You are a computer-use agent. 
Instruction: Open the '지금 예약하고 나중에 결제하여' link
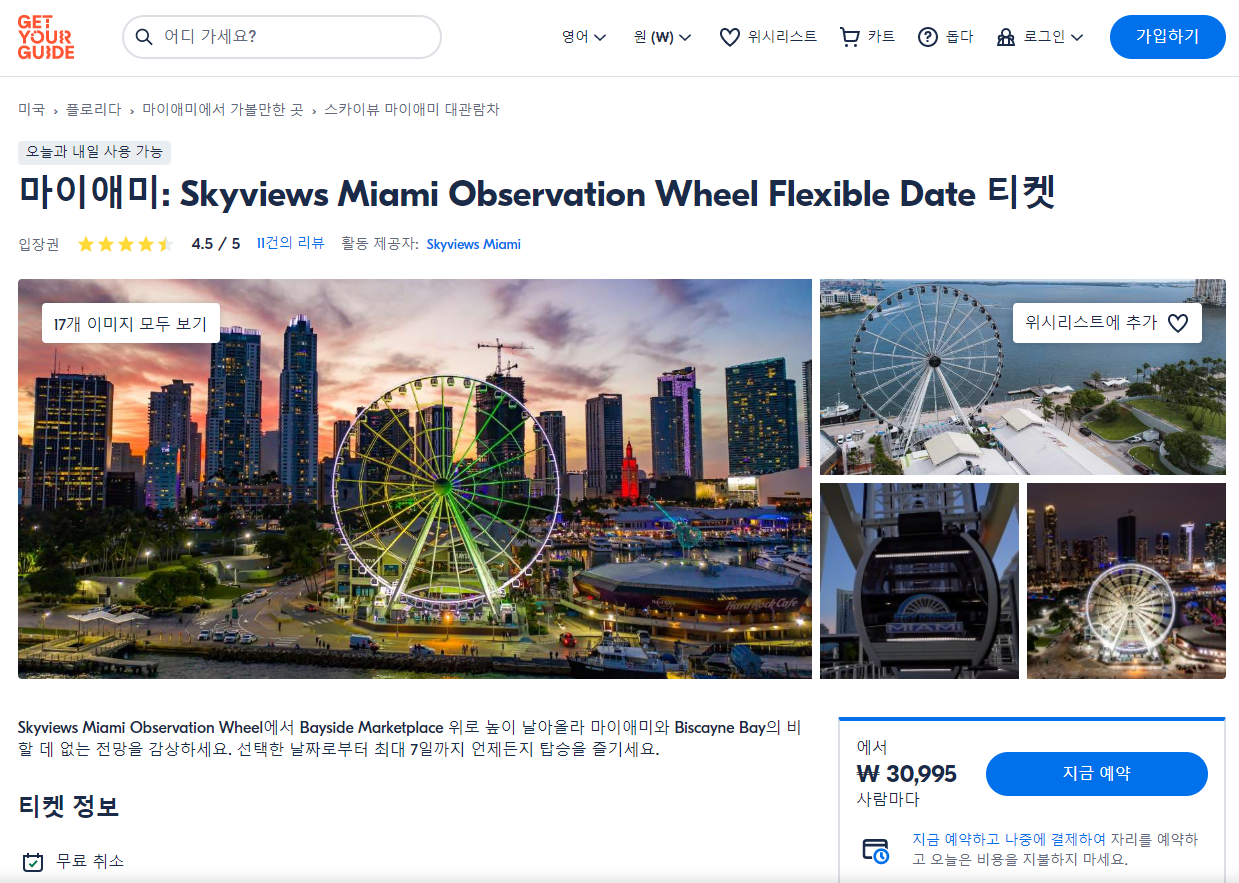(x=1008, y=839)
